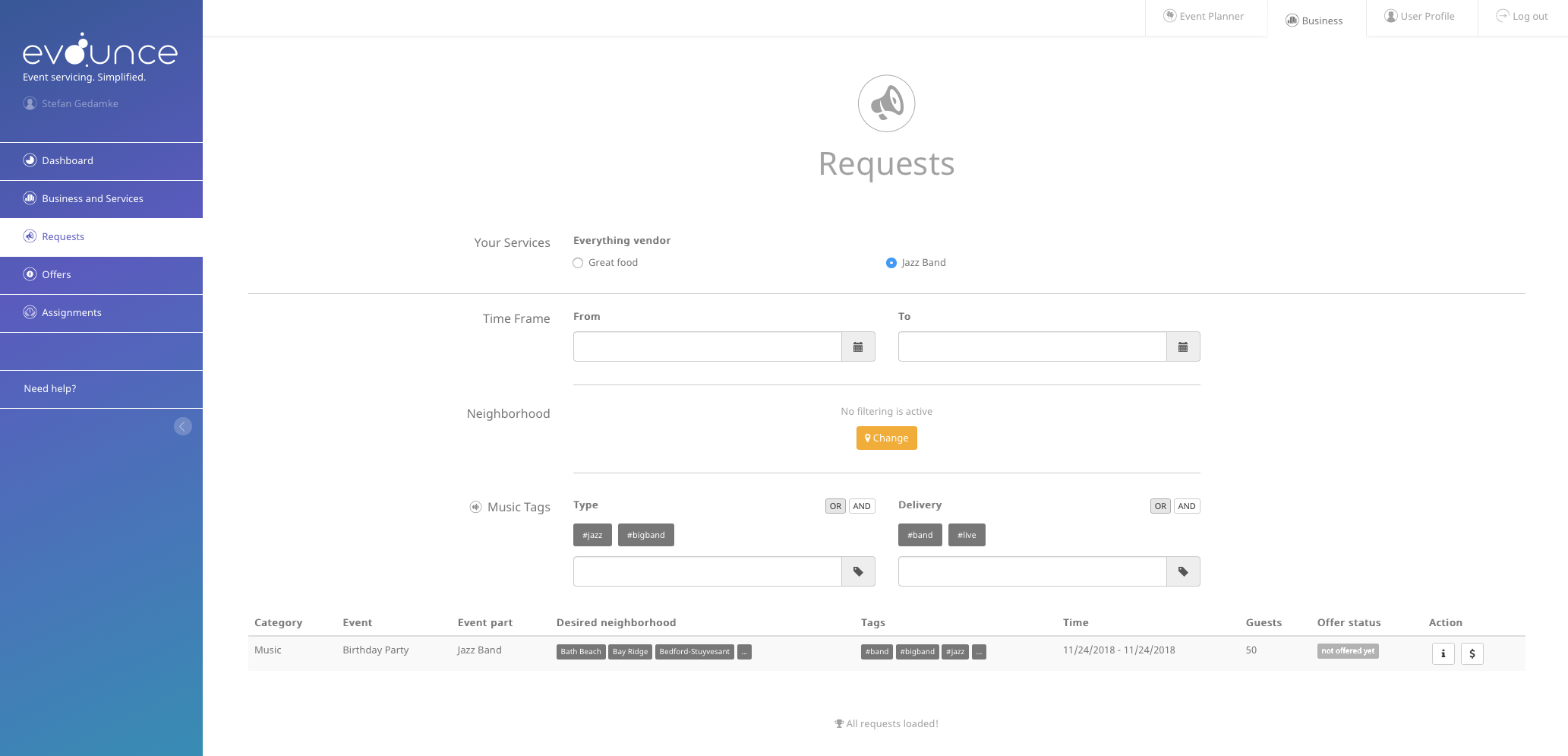Viewport: 1568px width, 756px height.
Task: Switch to the User Profile tab
Action: [x=1421, y=17]
